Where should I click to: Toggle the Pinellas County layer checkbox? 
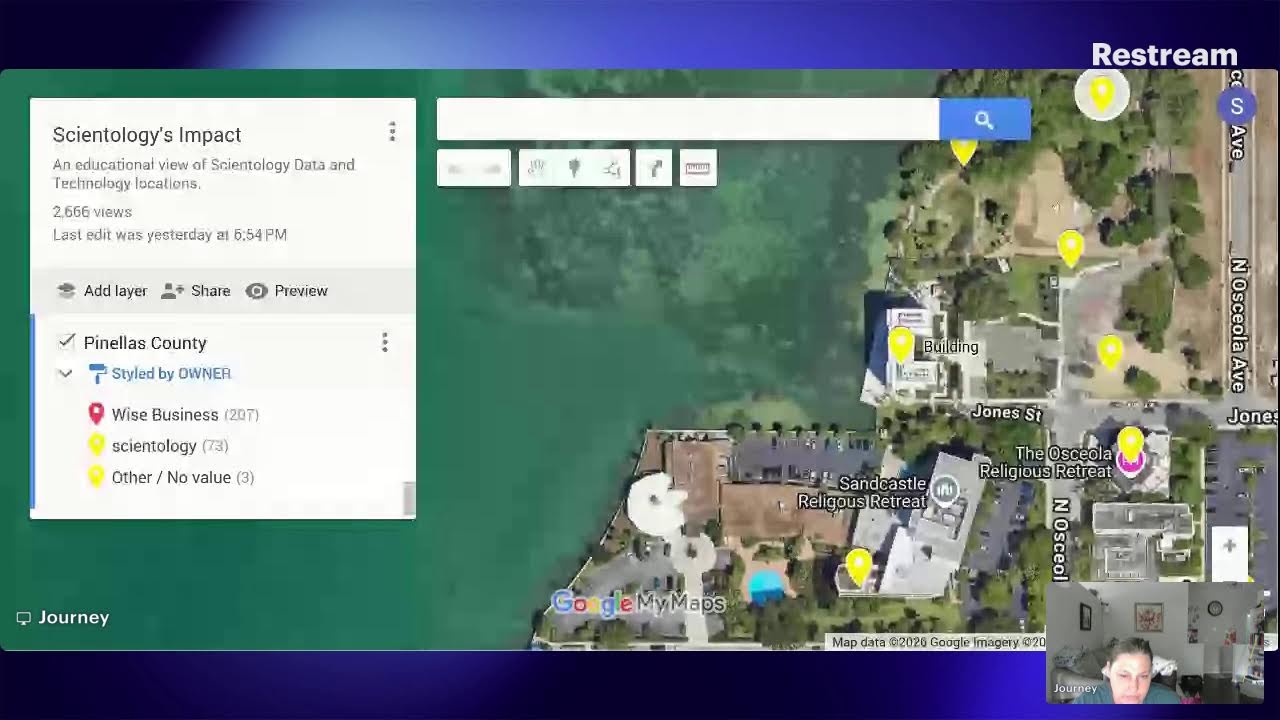tap(66, 342)
